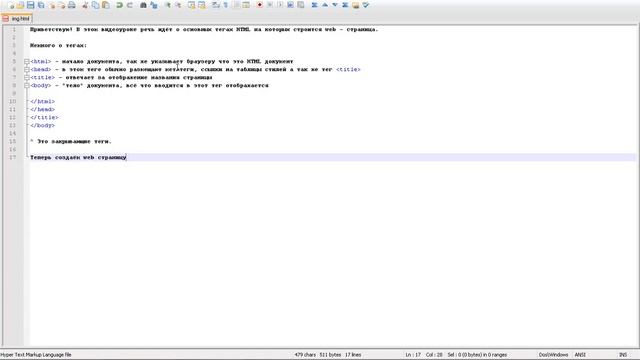
Task: Play back the recorded macro
Action: point(280,5)
